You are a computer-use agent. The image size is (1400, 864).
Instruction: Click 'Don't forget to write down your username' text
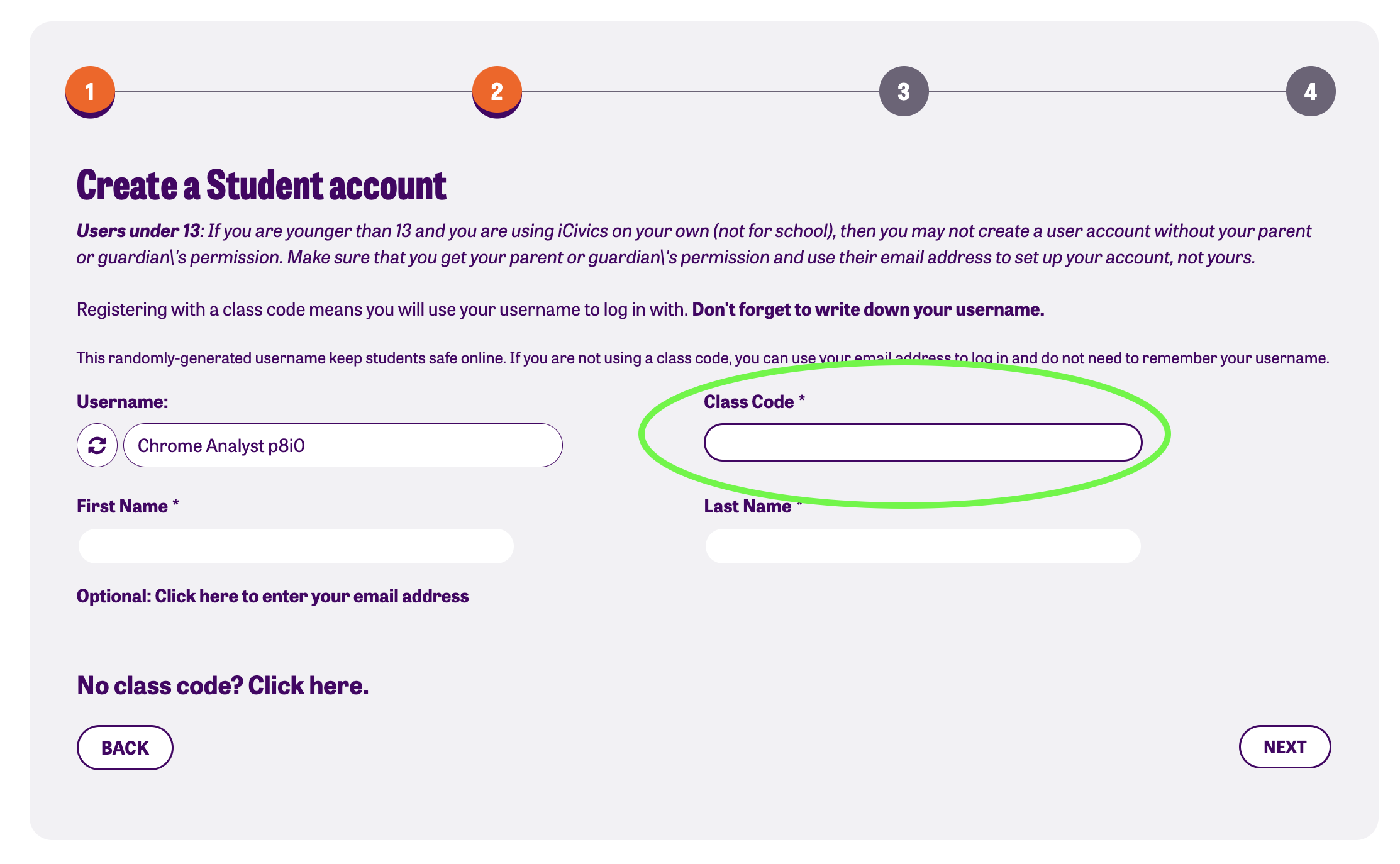pos(868,309)
